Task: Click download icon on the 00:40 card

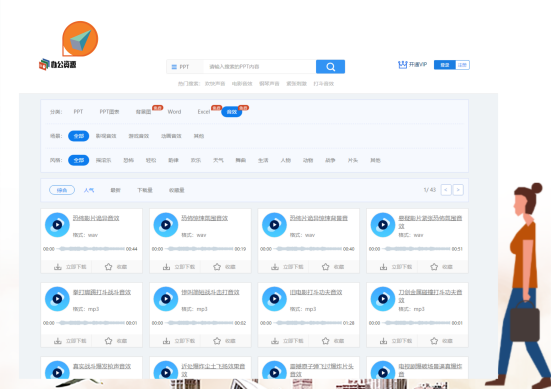Action: pyautogui.click(x=275, y=267)
